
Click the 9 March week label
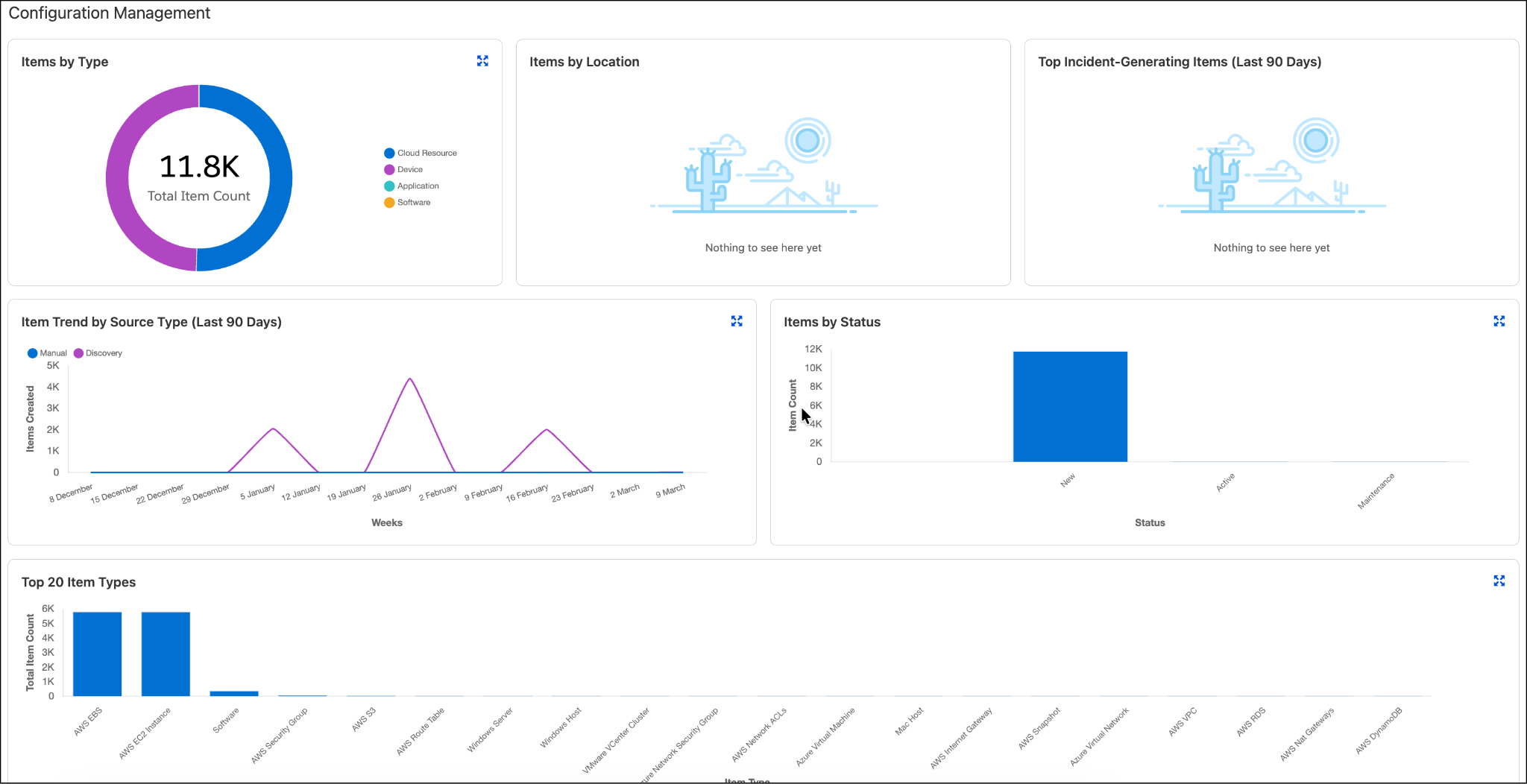click(x=670, y=490)
